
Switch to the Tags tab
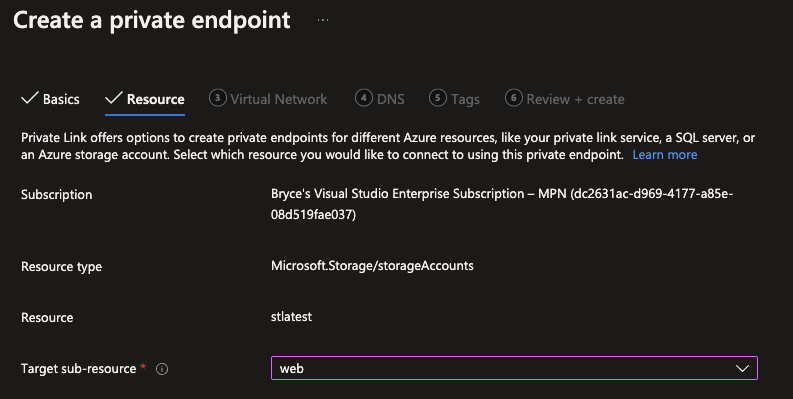coord(465,100)
